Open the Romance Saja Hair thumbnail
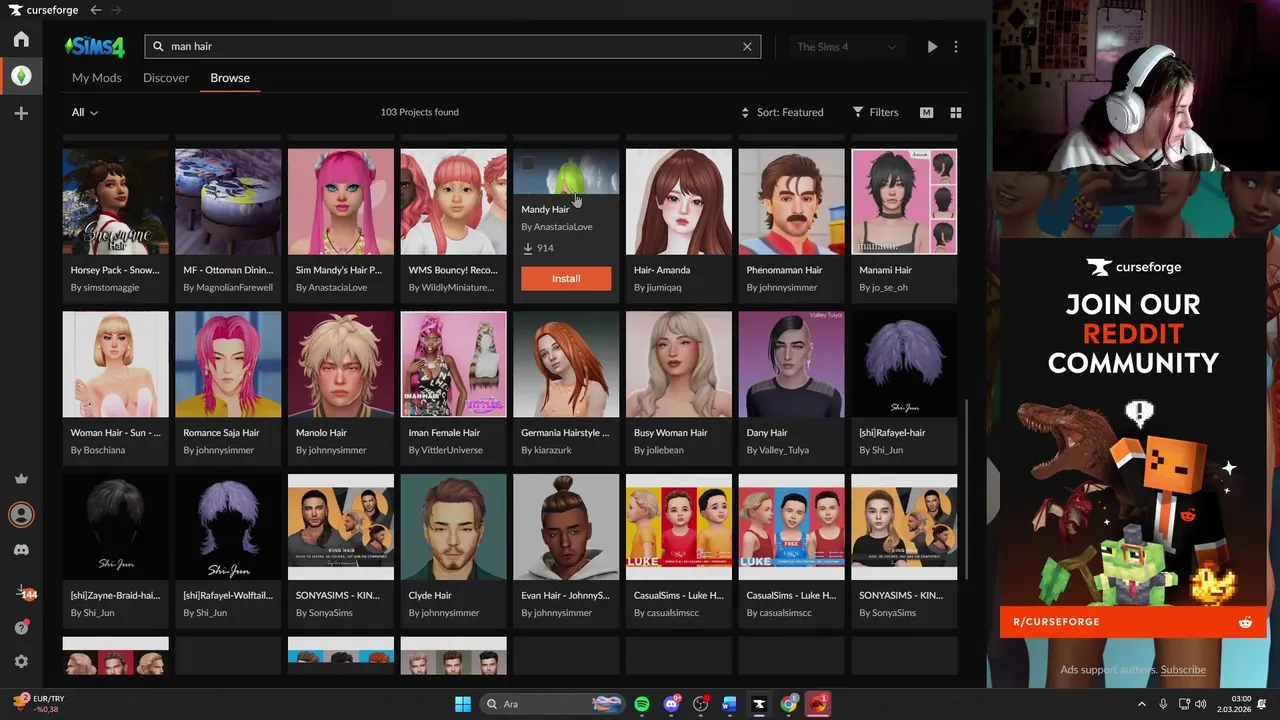Screen dimensions: 1280x720 [228, 364]
